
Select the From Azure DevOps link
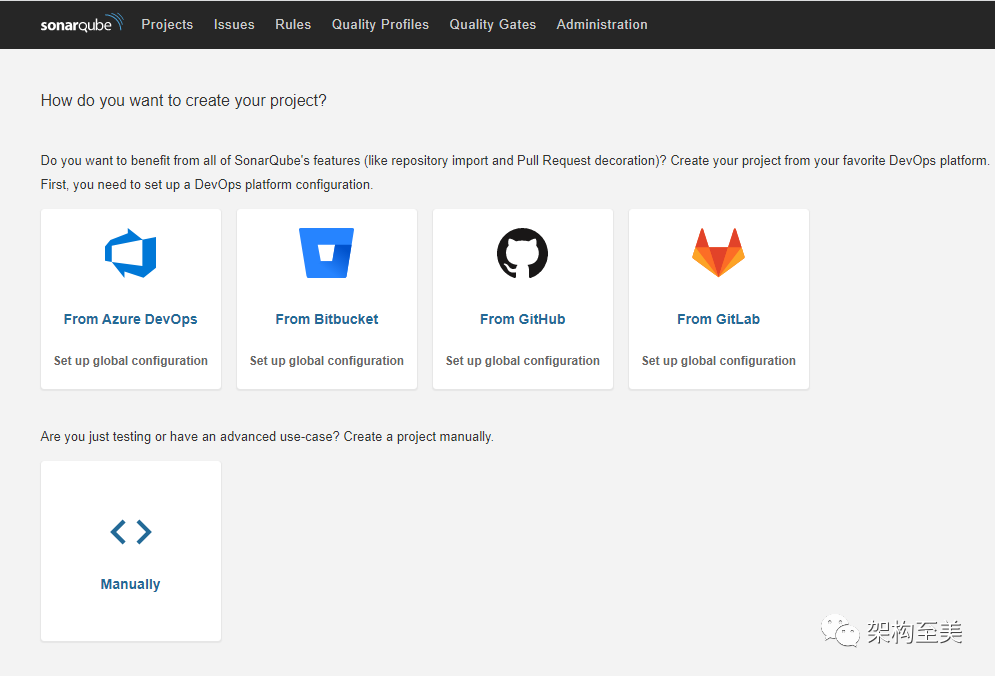click(131, 319)
